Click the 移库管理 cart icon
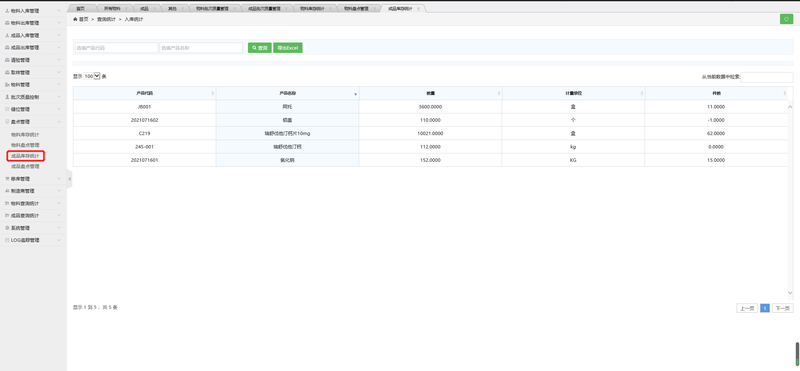Image resolution: width=800 pixels, height=371 pixels. [x=7, y=179]
